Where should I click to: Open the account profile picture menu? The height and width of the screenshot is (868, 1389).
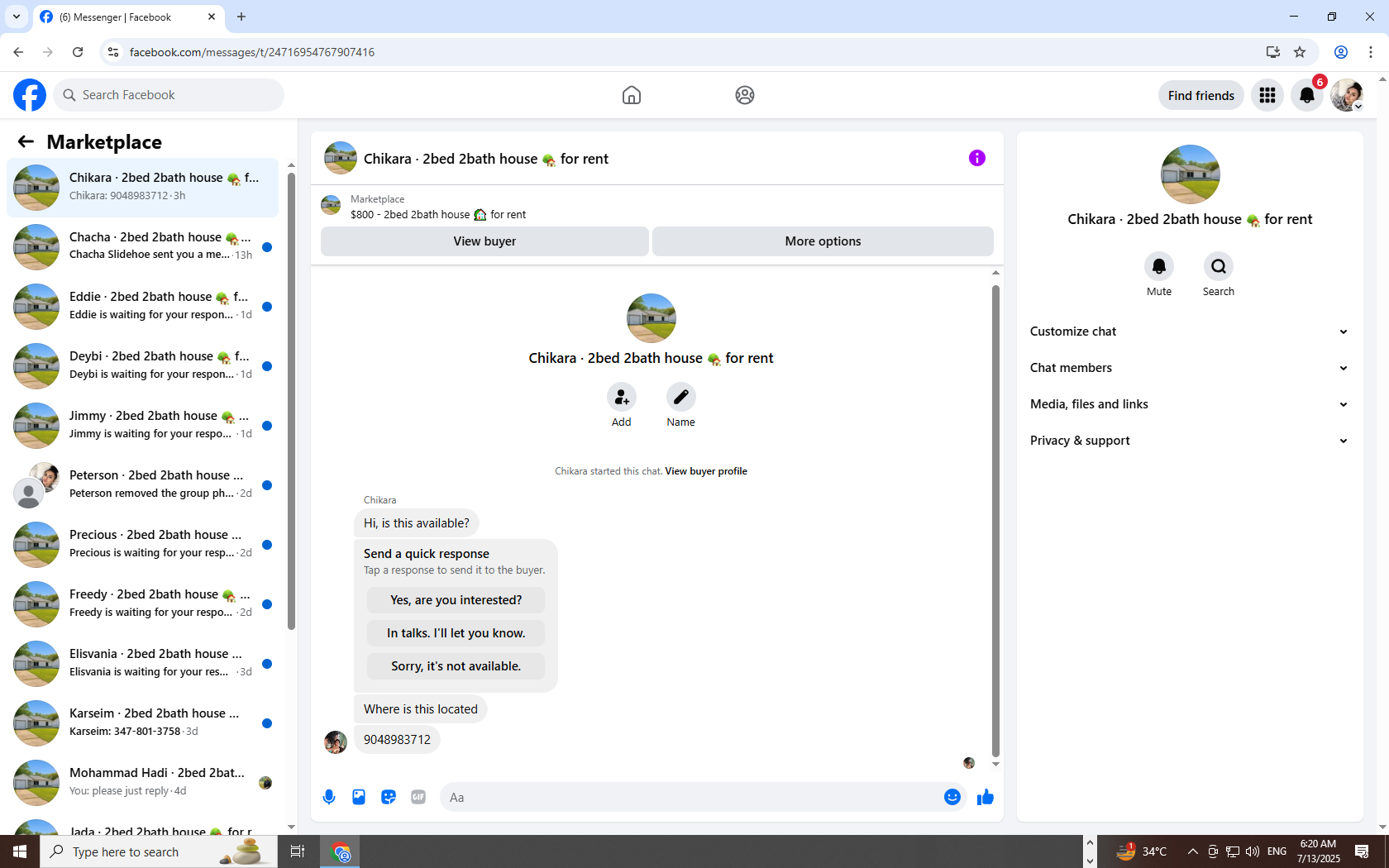tap(1347, 95)
